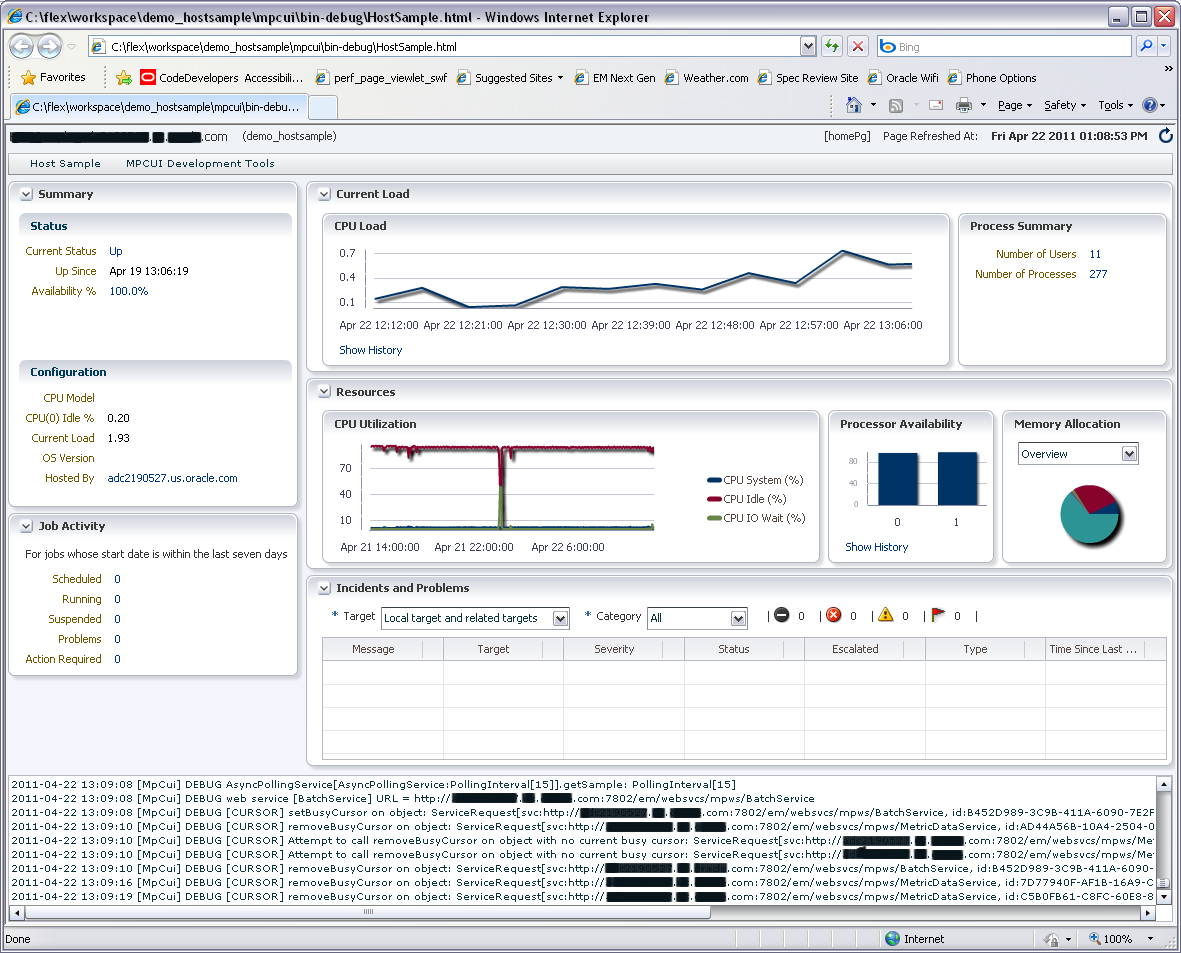Open the adc2190527.us.oracle.com host link
Image resolution: width=1181 pixels, height=953 pixels.
(172, 478)
